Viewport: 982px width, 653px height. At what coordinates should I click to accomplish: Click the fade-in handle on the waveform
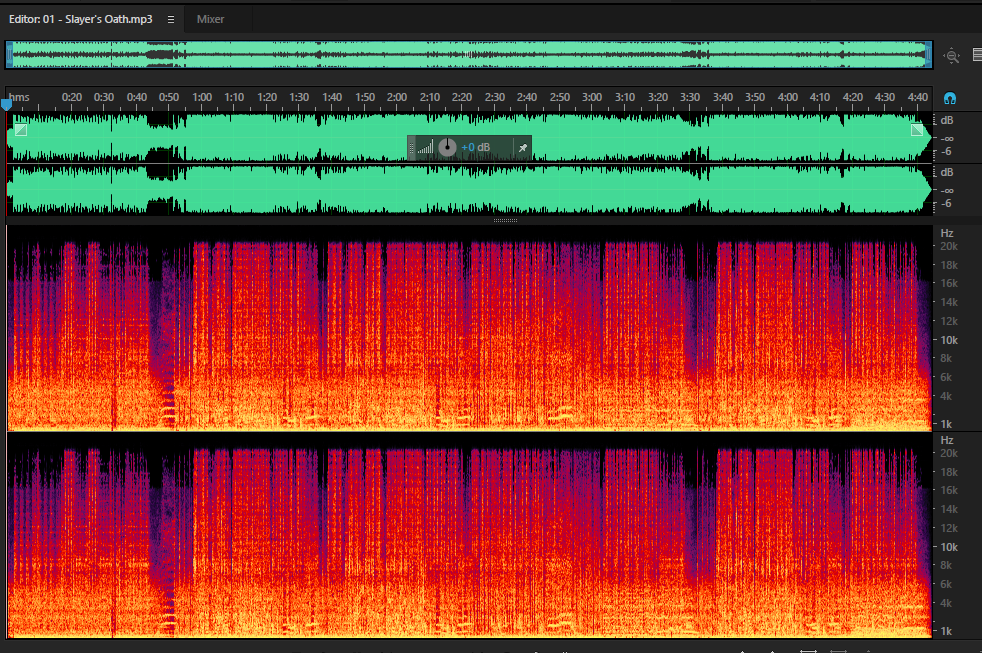click(21, 130)
